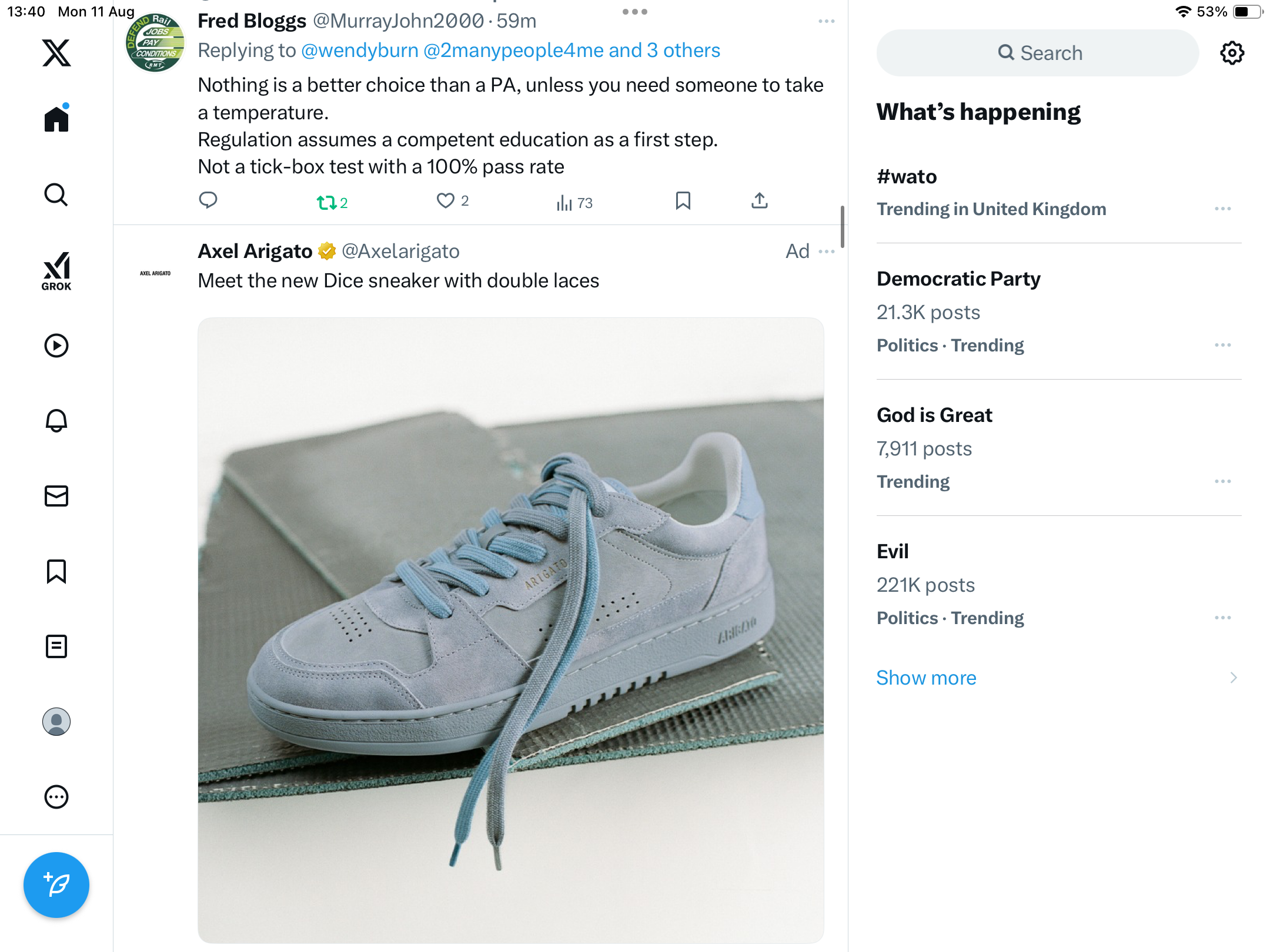The height and width of the screenshot is (952, 1270).
Task: Like Fred Bloggs' reply
Action: click(x=446, y=201)
